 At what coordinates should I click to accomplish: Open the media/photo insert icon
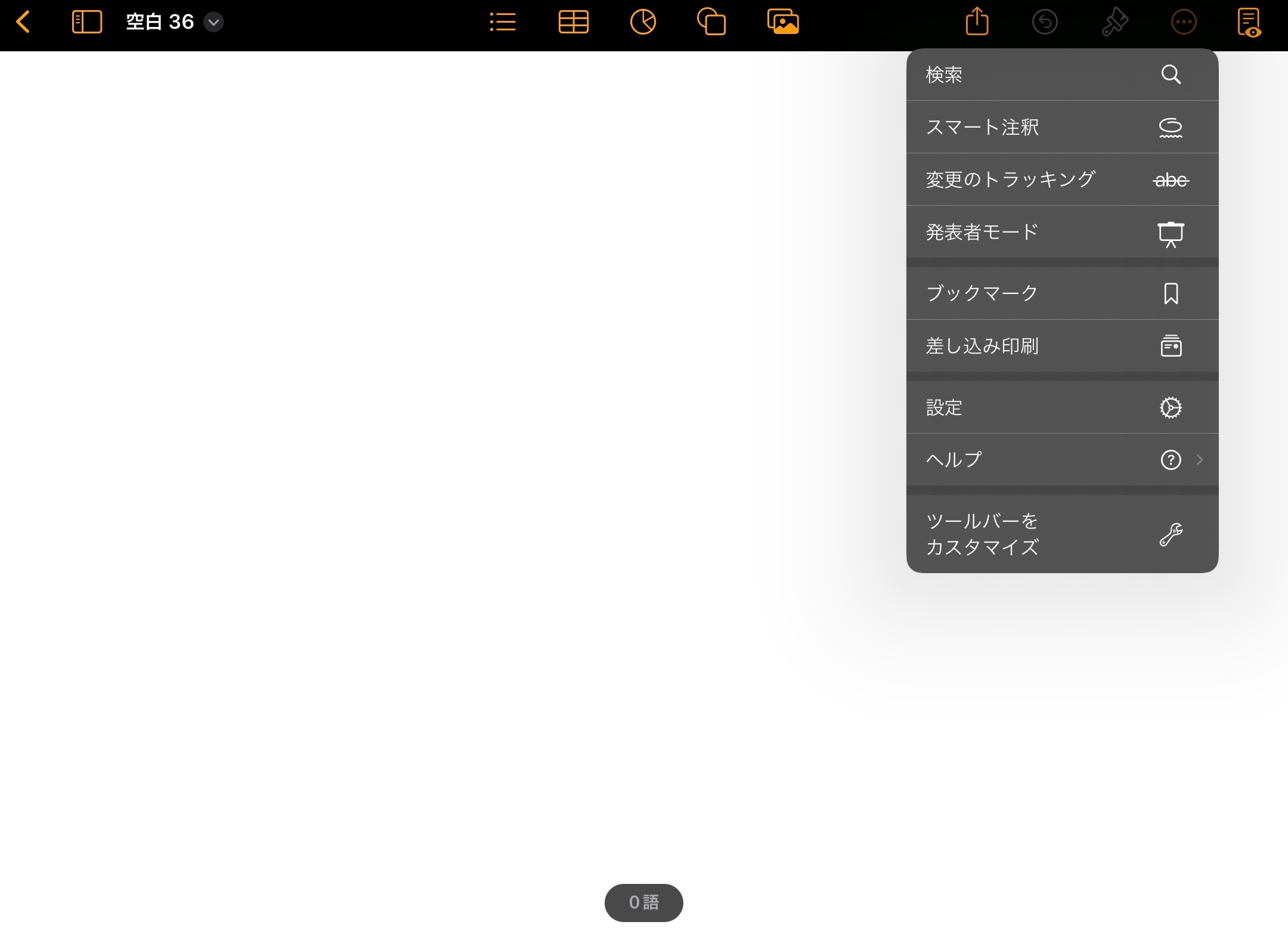pyautogui.click(x=783, y=23)
